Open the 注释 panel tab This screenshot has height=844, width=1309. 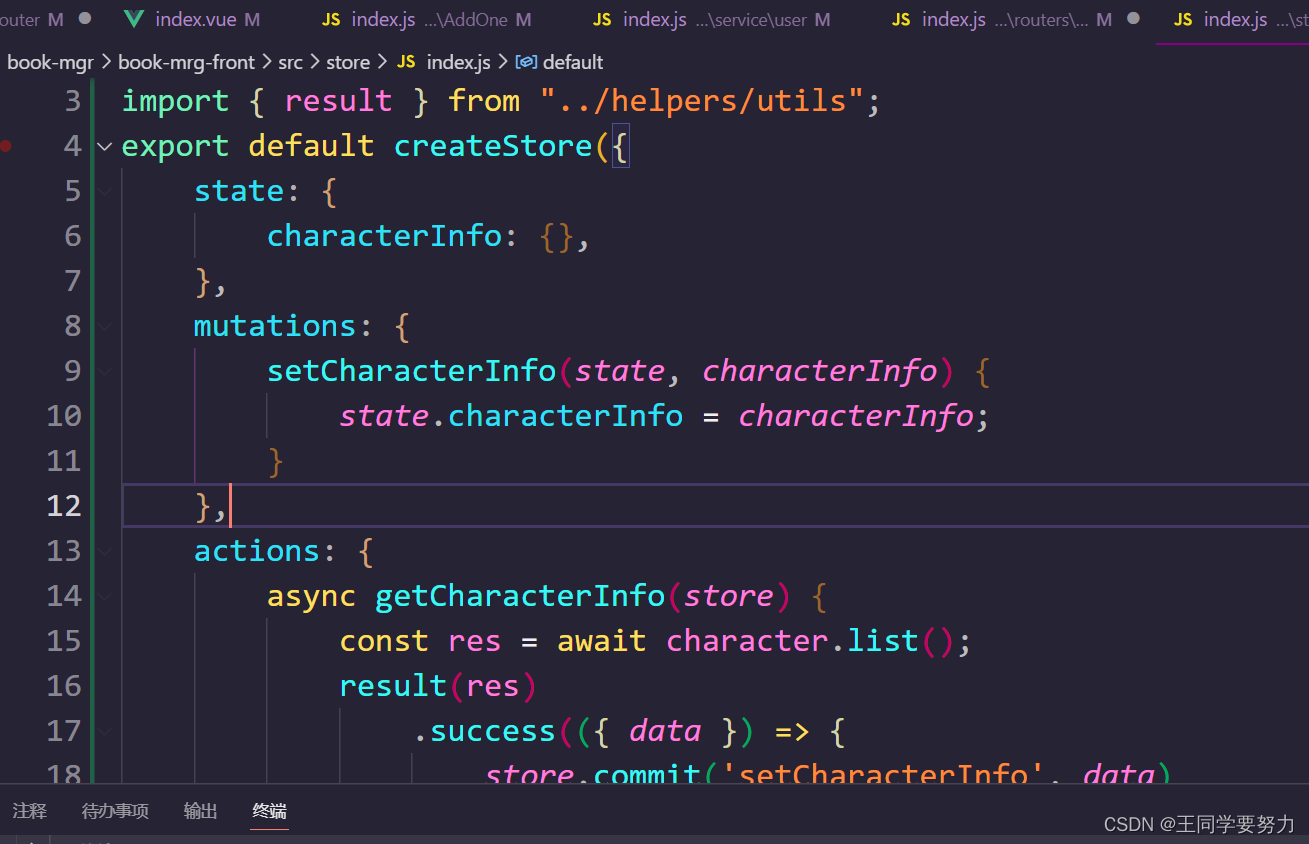(30, 811)
